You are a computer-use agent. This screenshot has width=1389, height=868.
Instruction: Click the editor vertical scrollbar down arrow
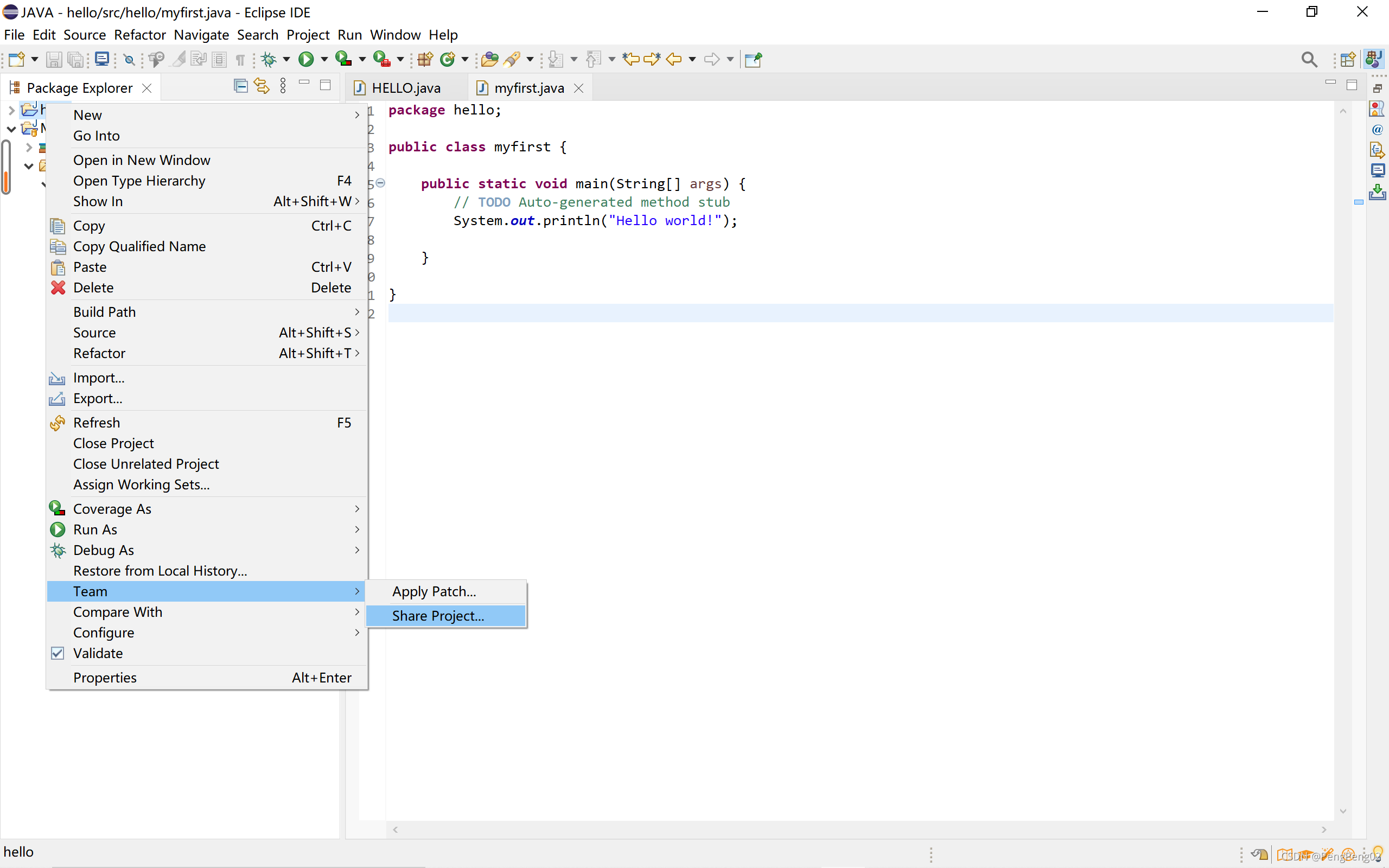click(x=1343, y=810)
